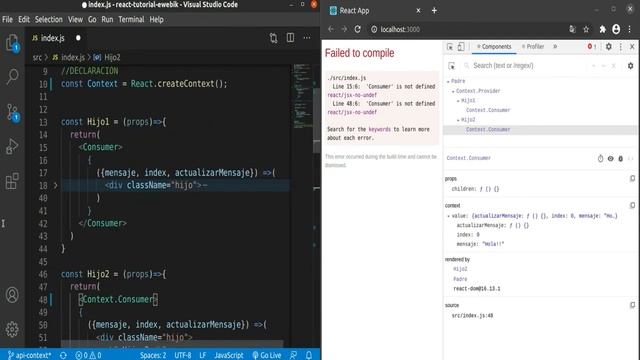Collapse the Hijo1 tree node
The image size is (640, 360).
tap(458, 101)
